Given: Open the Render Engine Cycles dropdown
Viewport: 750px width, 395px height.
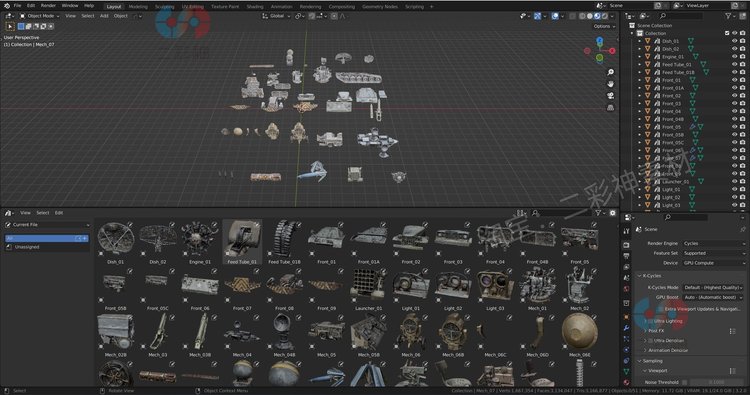Looking at the screenshot, I should (714, 243).
